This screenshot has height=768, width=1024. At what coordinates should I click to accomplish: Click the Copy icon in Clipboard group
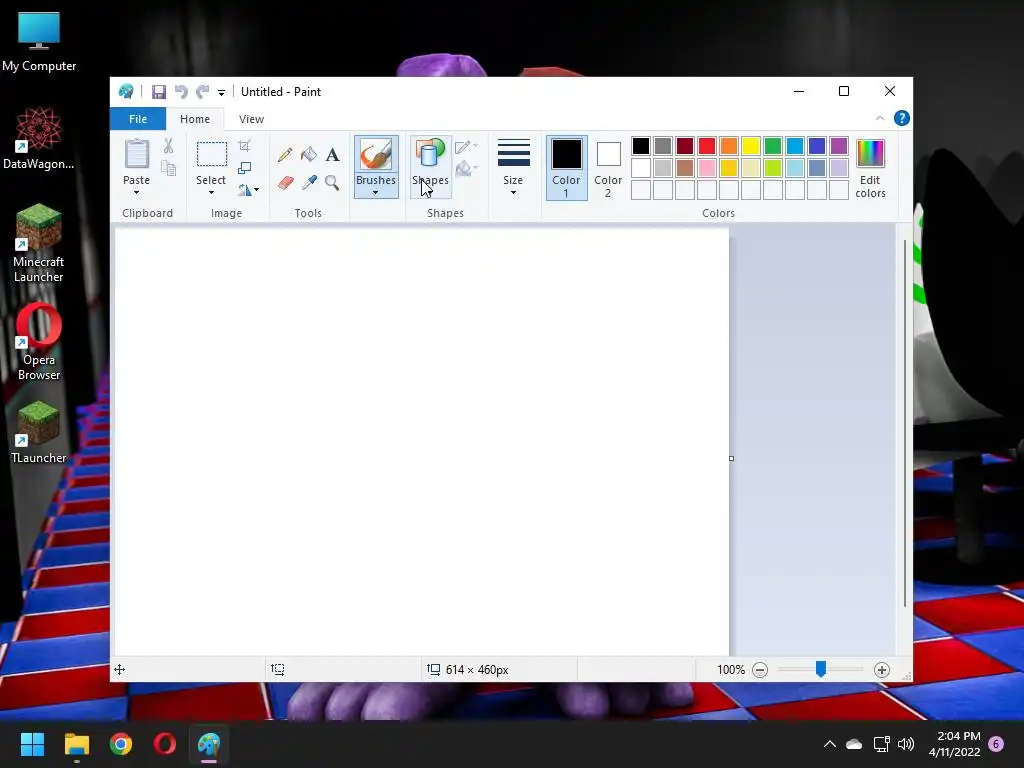[168, 168]
